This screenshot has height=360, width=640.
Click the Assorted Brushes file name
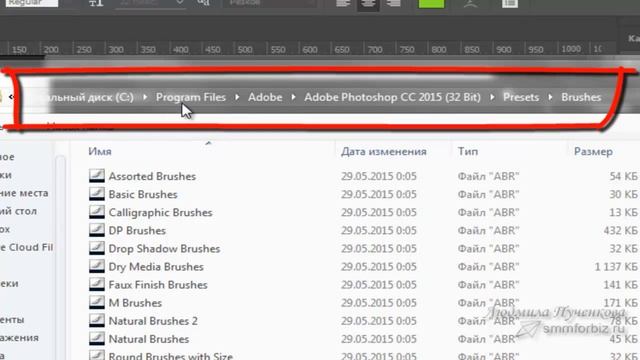[152, 176]
